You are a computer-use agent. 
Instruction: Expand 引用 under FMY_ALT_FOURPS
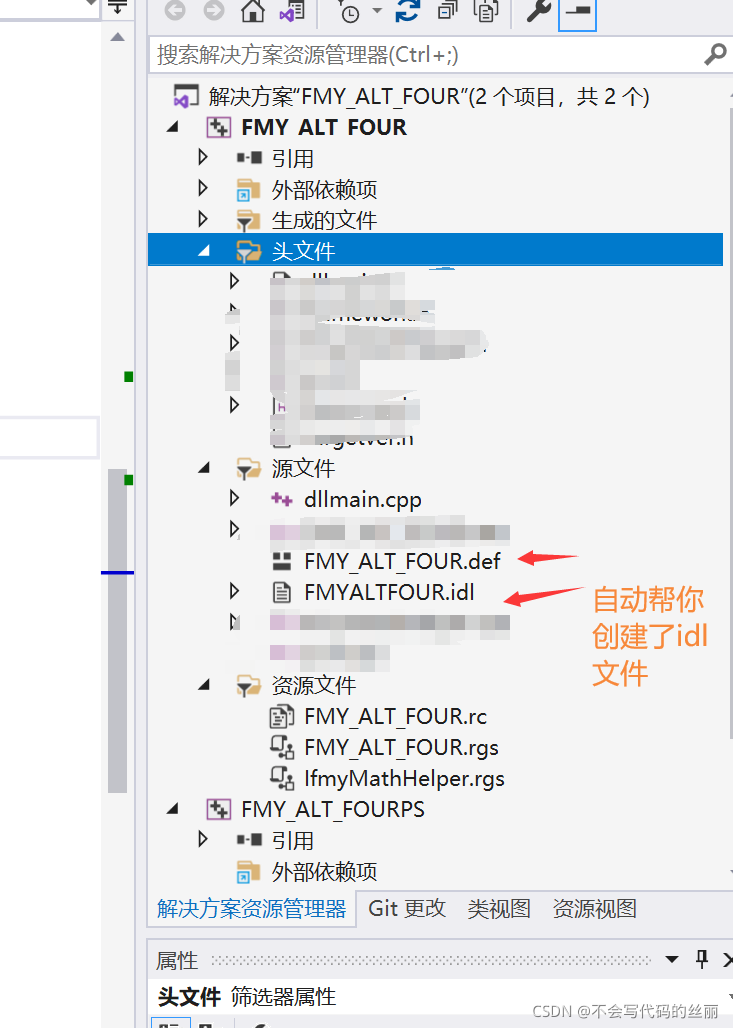pyautogui.click(x=203, y=839)
